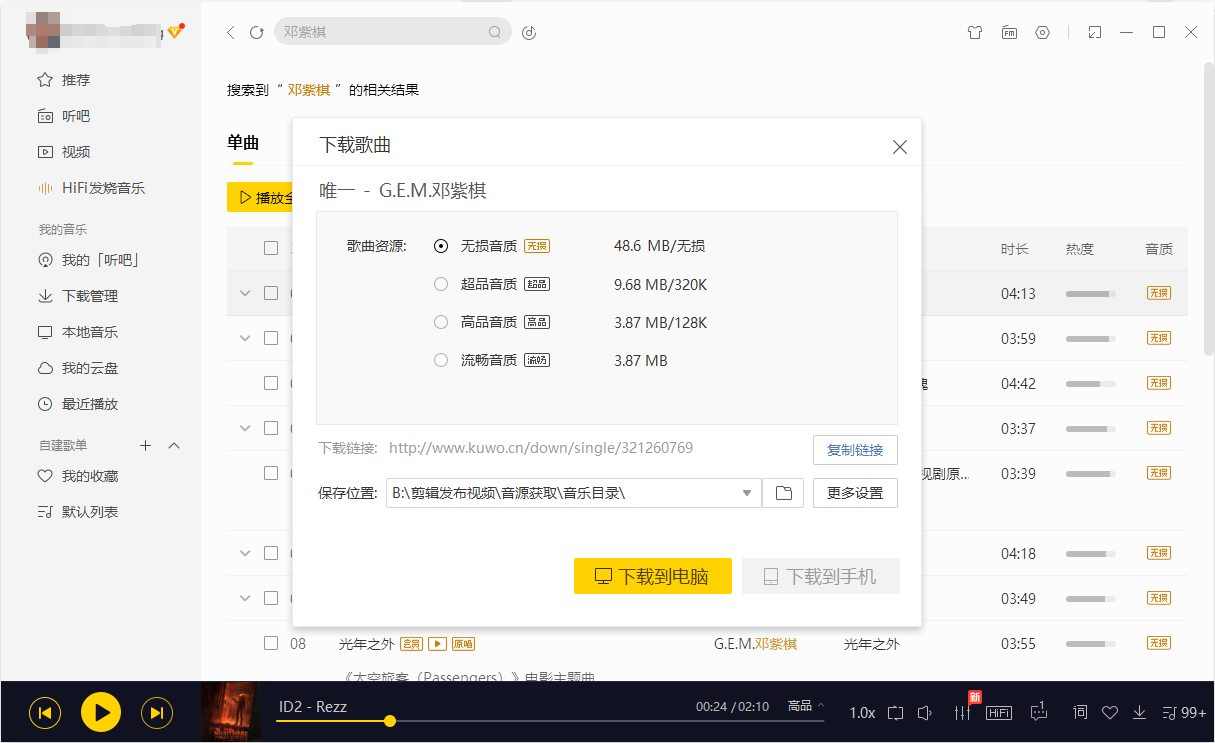Play the previous track
Screen dimensions: 1215x743
coord(44,712)
